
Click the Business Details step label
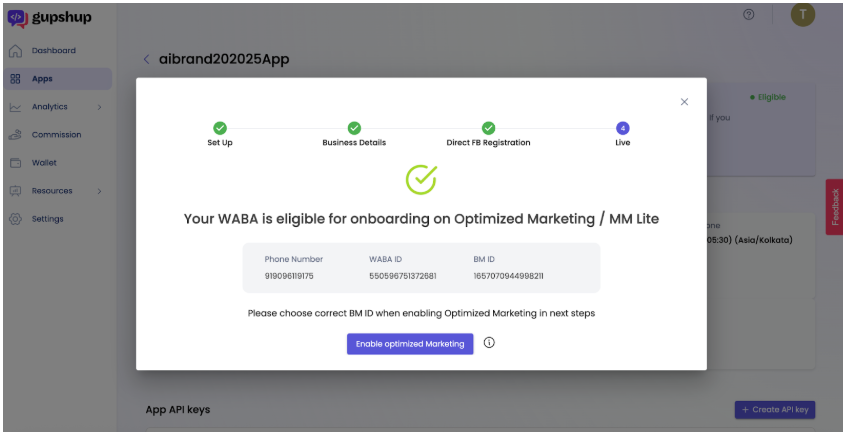click(x=354, y=142)
